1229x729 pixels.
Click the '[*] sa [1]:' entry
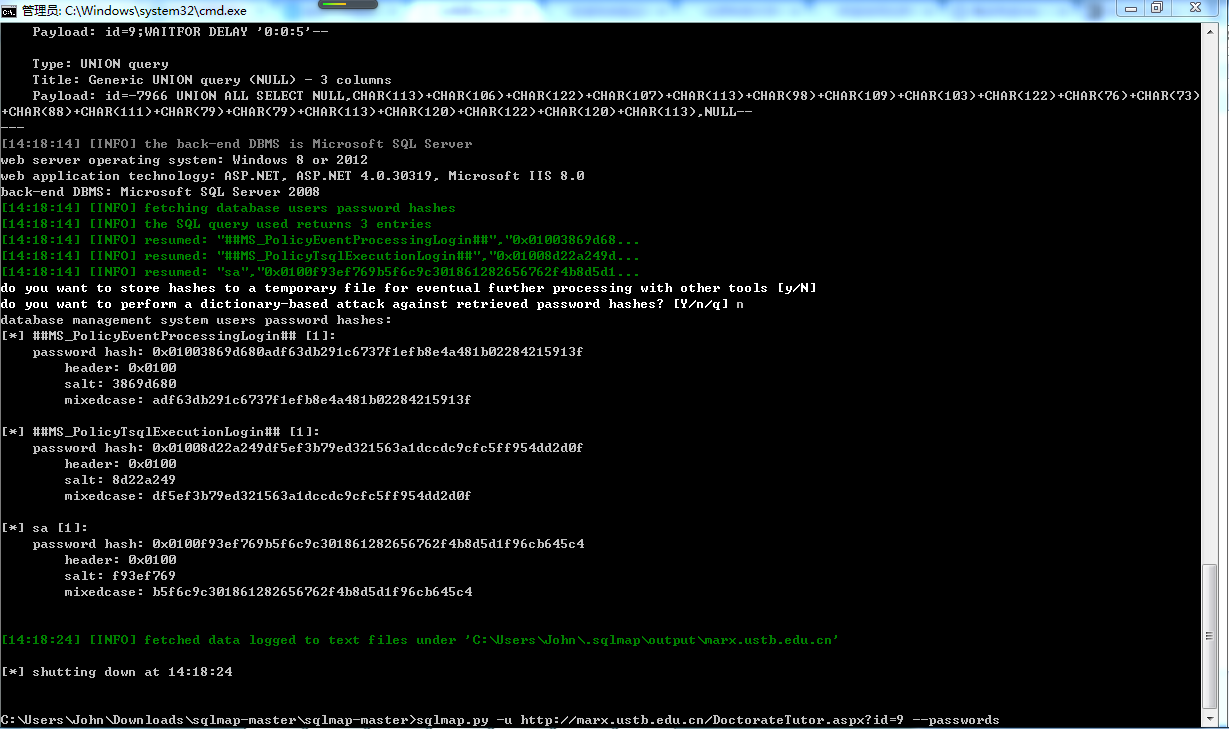44,528
